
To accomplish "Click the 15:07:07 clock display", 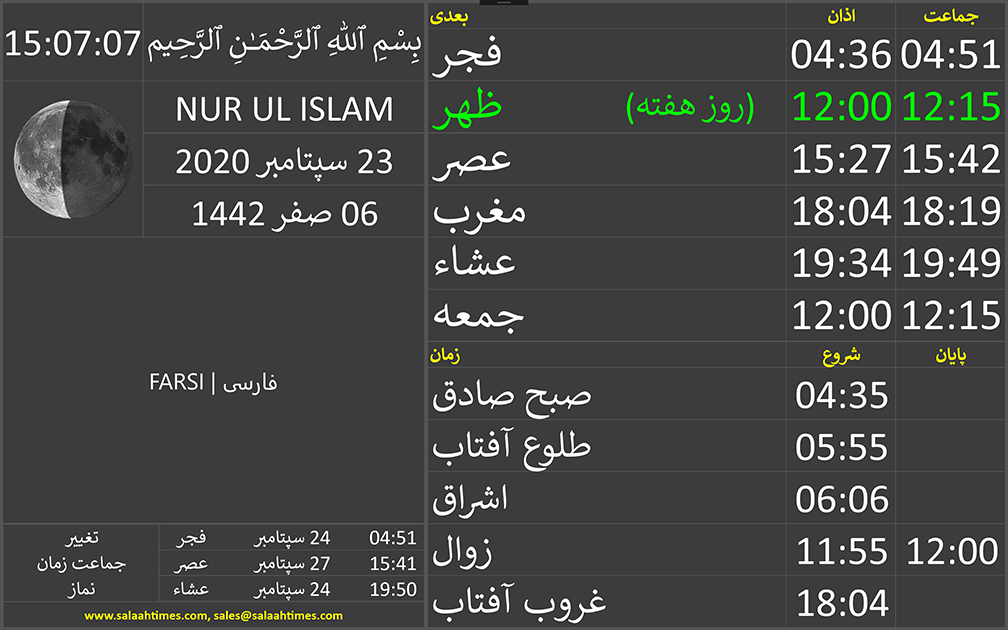I will (x=72, y=43).
